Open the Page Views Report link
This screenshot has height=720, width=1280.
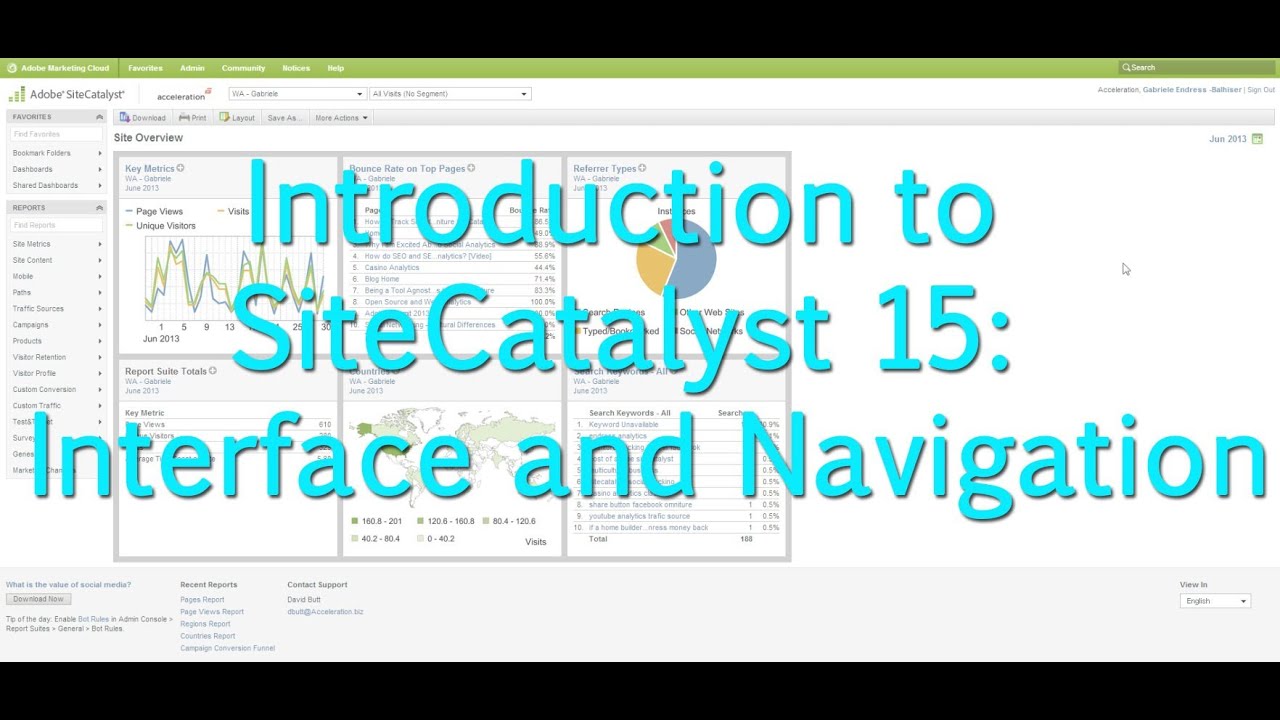point(212,612)
